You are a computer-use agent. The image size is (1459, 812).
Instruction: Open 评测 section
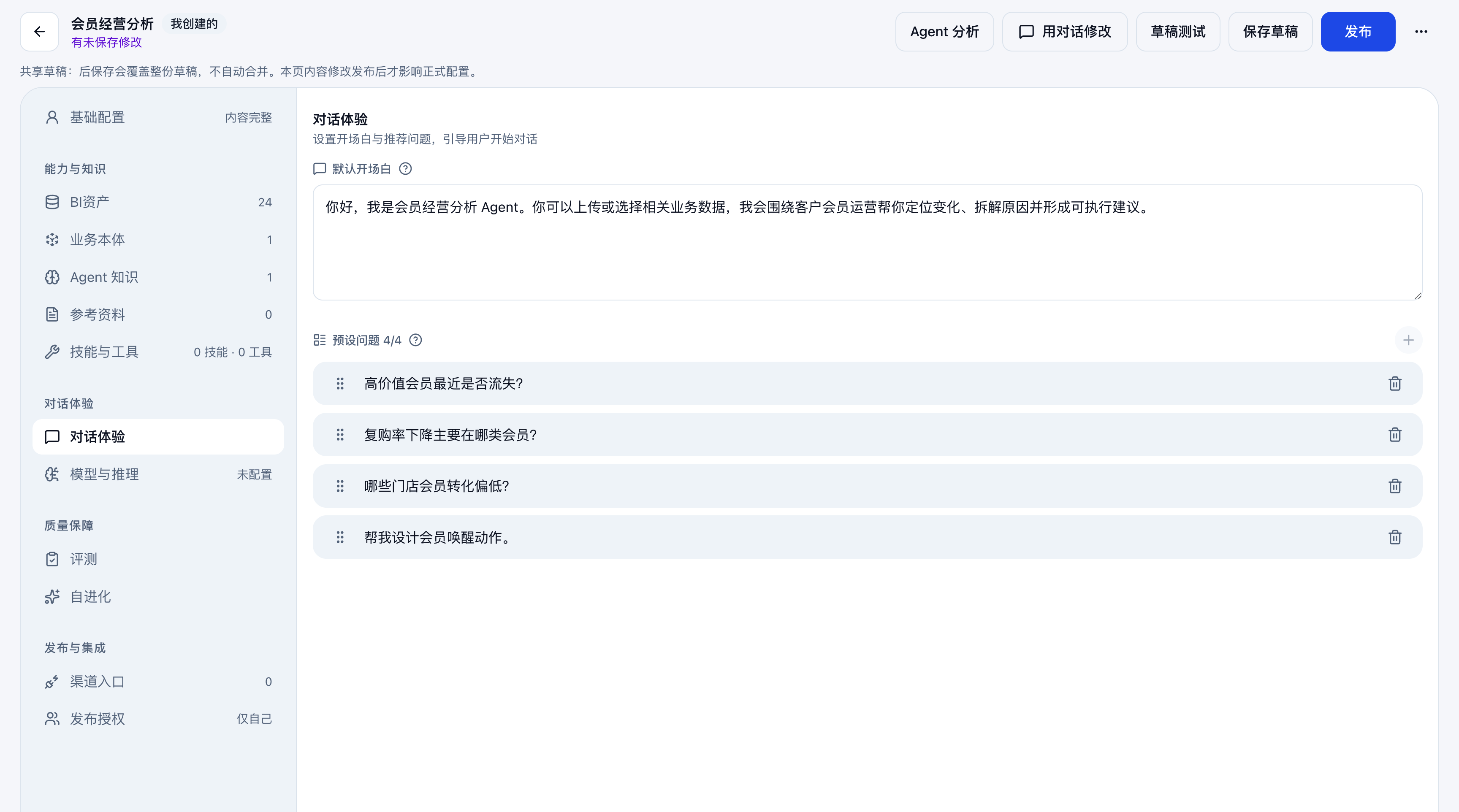point(158,560)
